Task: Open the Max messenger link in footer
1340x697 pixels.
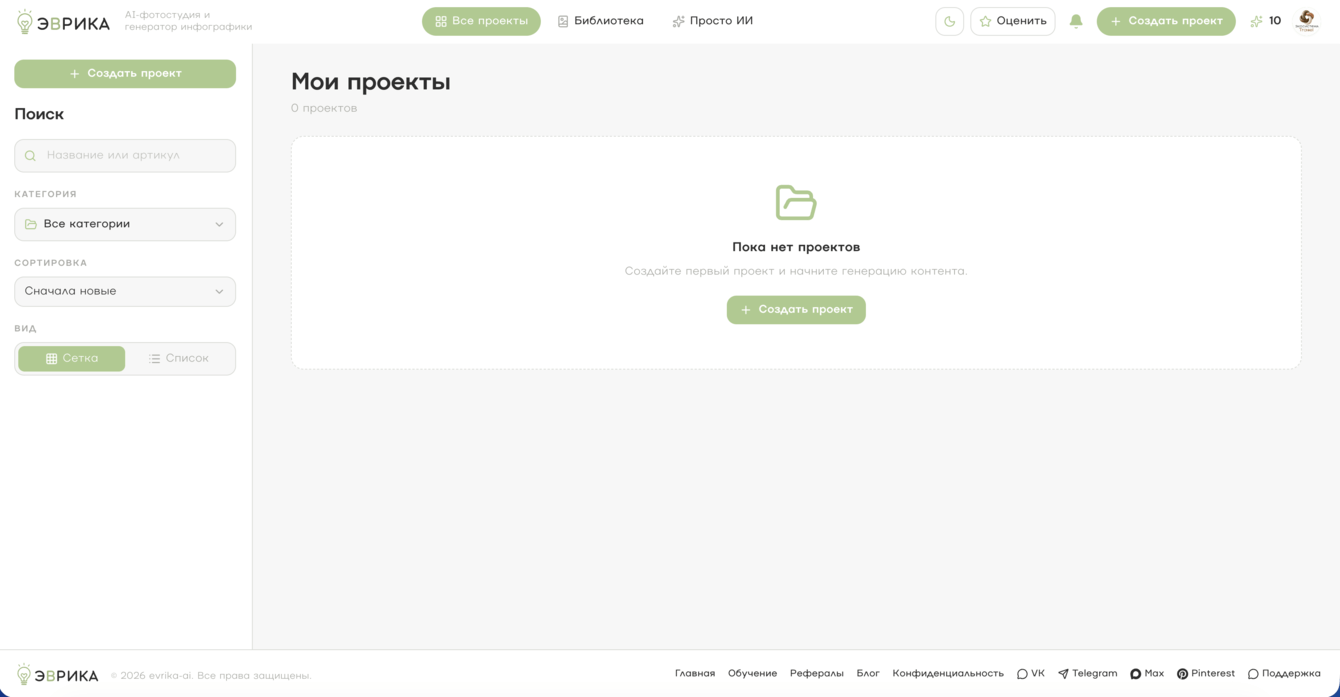Action: click(1146, 674)
